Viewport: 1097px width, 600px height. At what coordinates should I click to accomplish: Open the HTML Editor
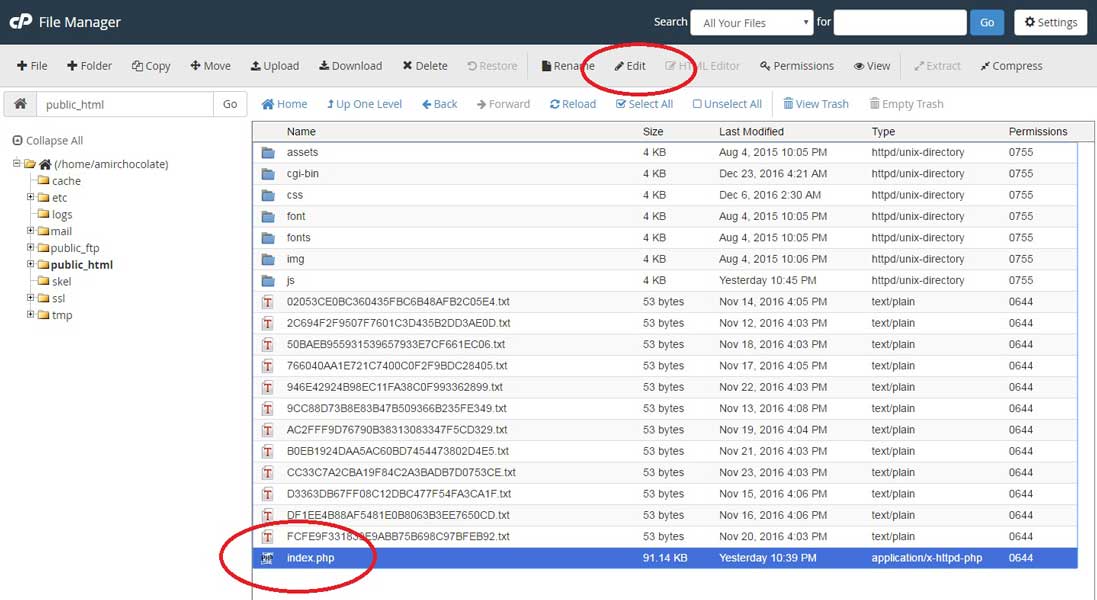(x=702, y=66)
